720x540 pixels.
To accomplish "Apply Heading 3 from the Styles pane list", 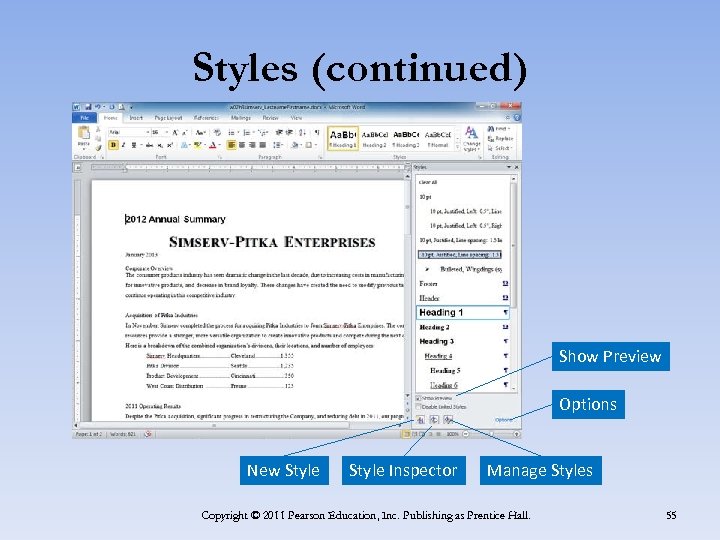I will click(x=463, y=342).
